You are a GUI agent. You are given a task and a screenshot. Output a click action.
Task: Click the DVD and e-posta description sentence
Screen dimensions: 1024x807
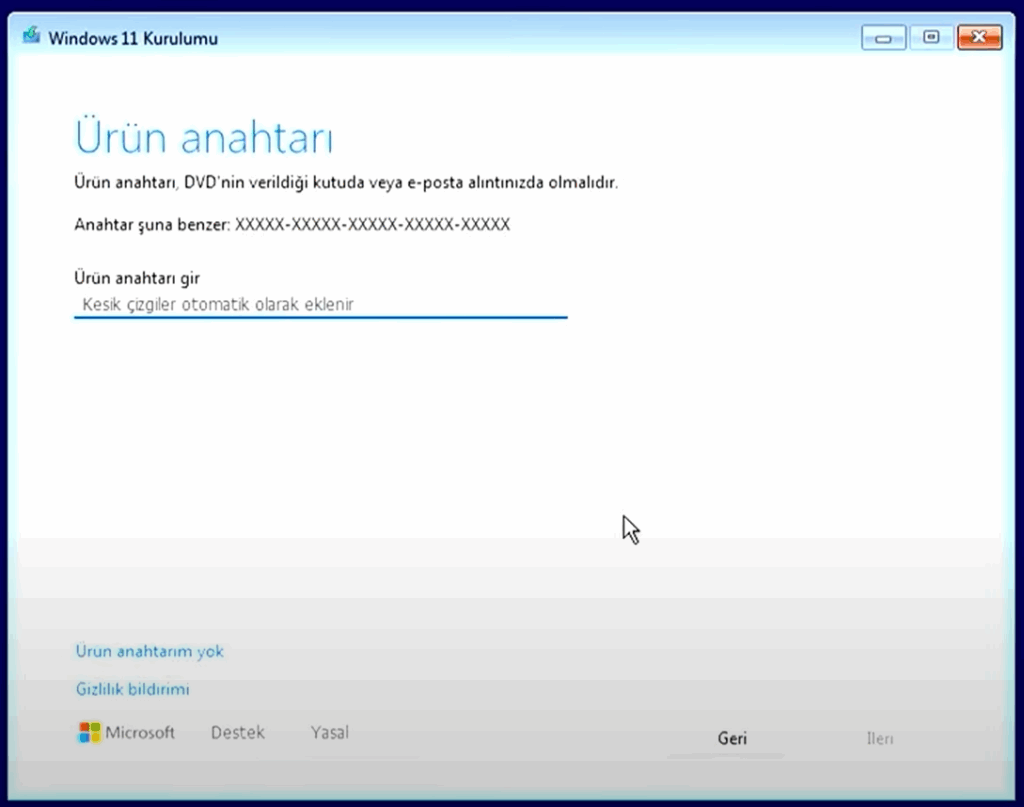[346, 183]
